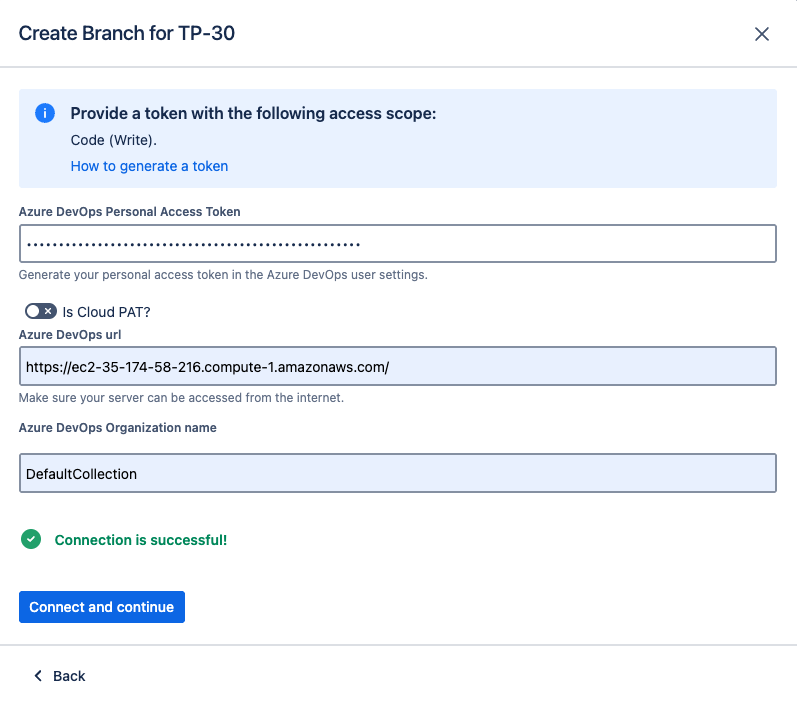Focus the Personal Access Token field
Viewport: 797px width, 702px height.
pos(397,244)
